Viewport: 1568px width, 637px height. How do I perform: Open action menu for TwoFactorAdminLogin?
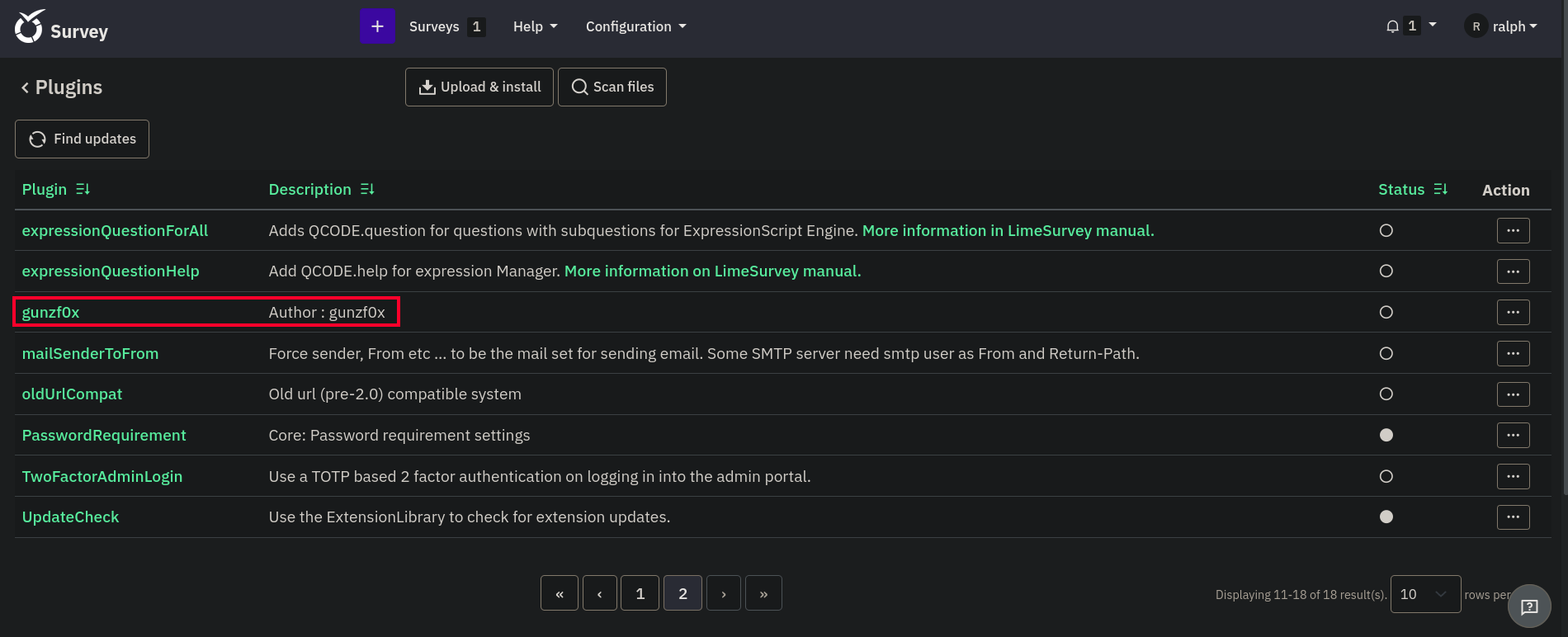point(1513,476)
